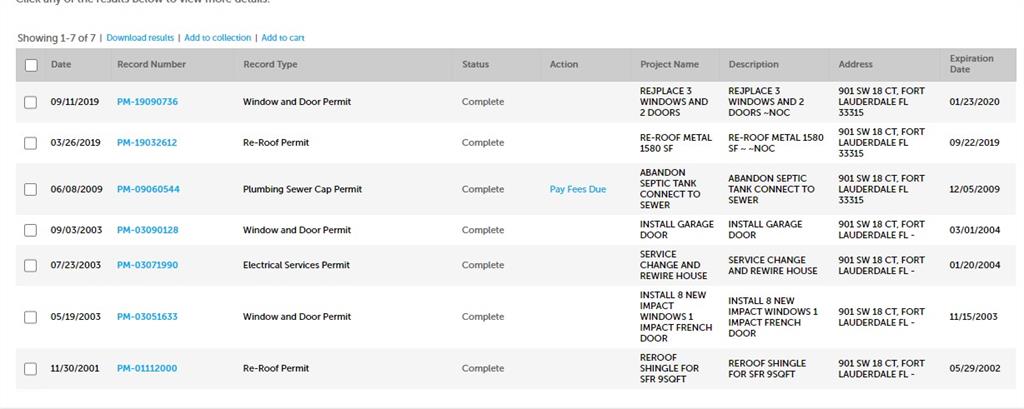Click Add to cart link
This screenshot has width=1024, height=409.
[x=283, y=38]
